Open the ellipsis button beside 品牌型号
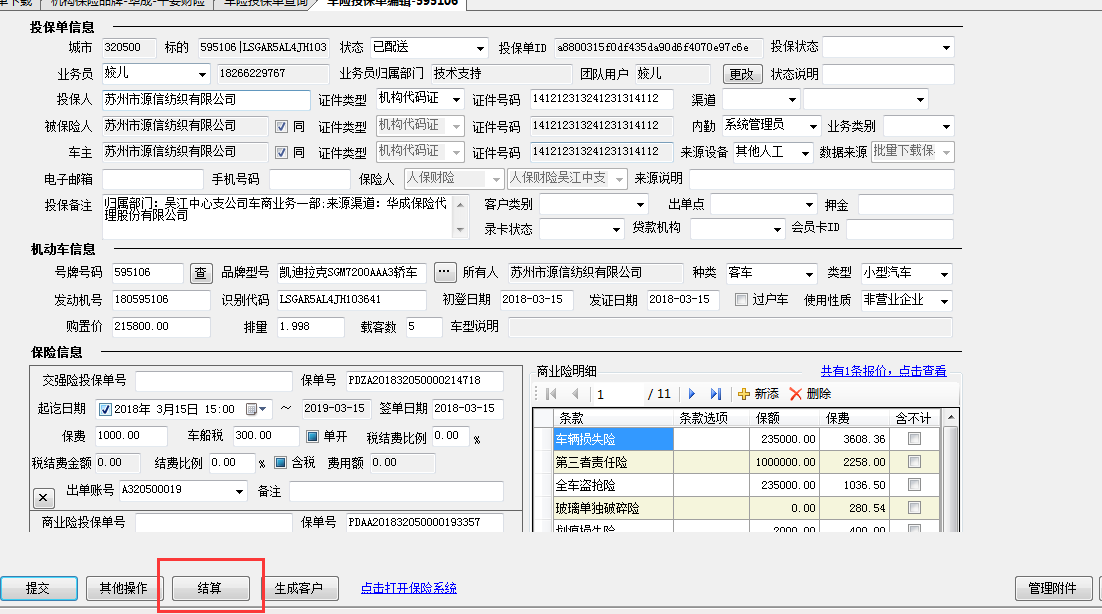 (445, 273)
